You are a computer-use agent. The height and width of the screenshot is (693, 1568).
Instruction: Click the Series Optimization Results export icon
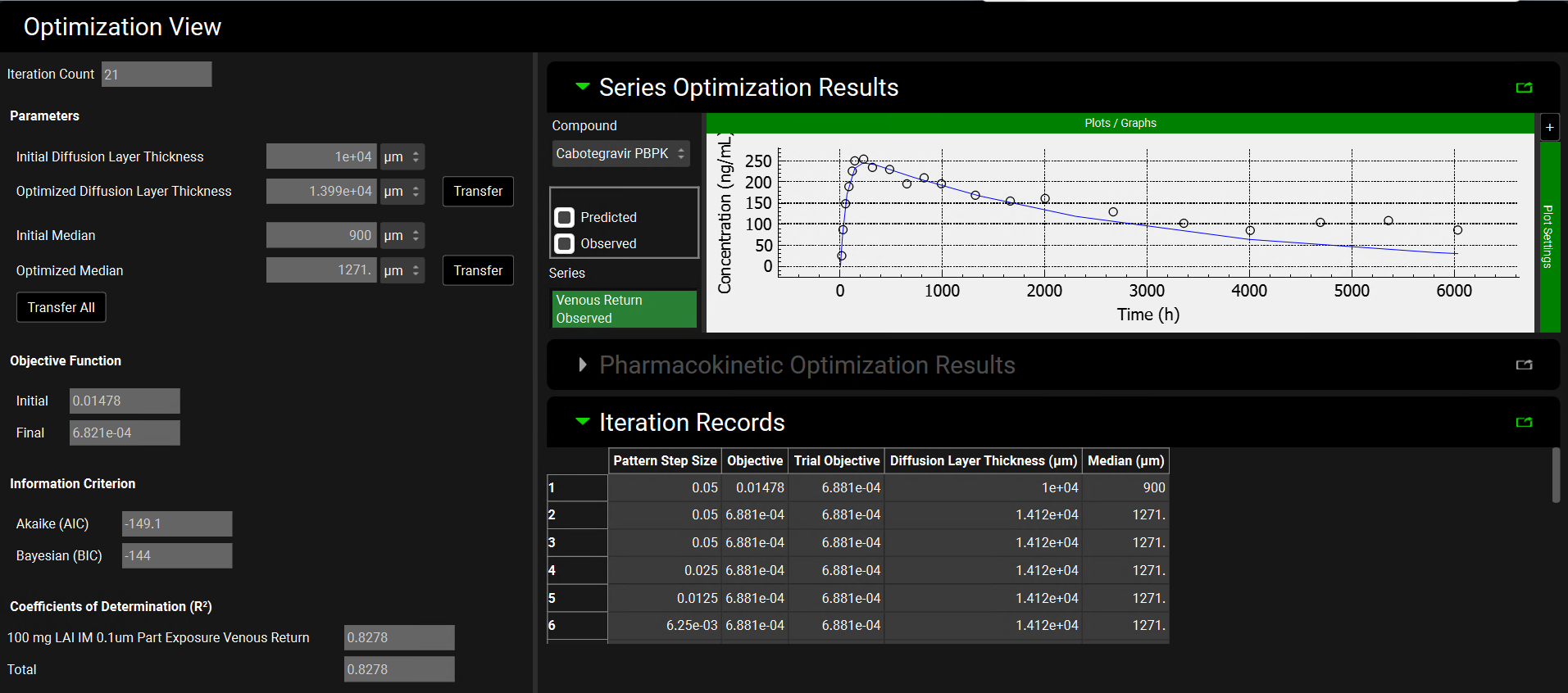1524,88
